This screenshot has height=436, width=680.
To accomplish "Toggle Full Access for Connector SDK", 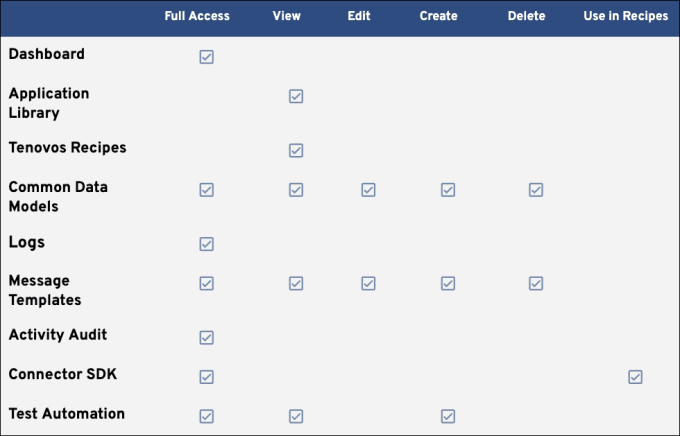I will (206, 377).
